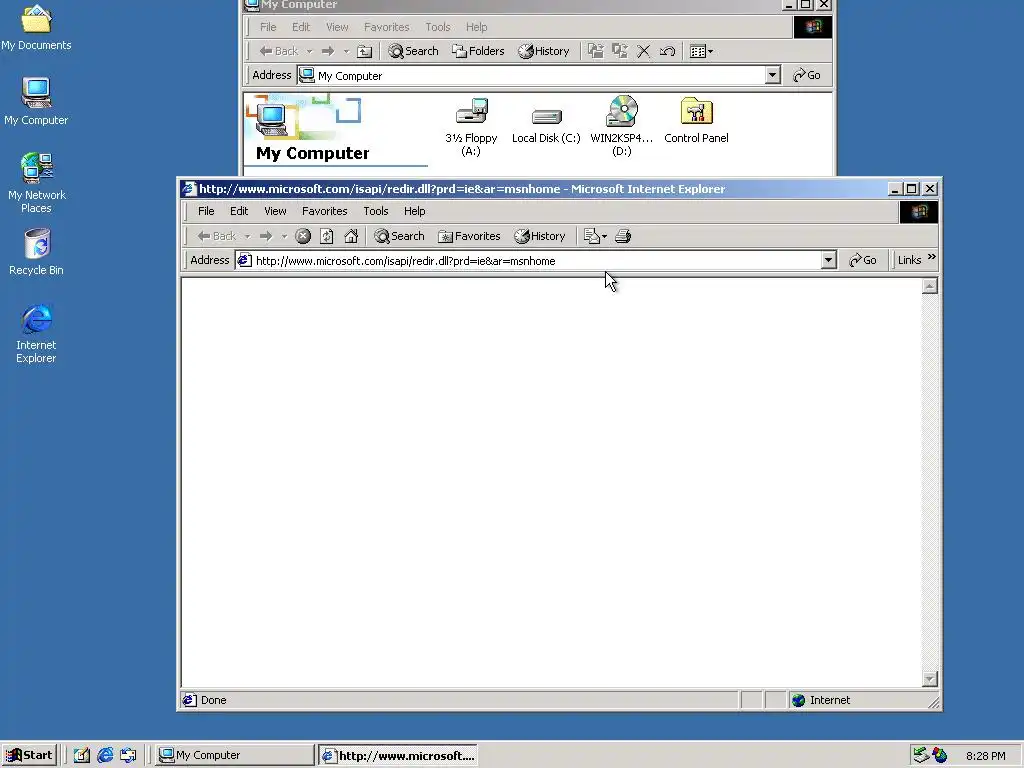Open Search pane in Internet Explorer
The height and width of the screenshot is (768, 1024).
(x=399, y=236)
